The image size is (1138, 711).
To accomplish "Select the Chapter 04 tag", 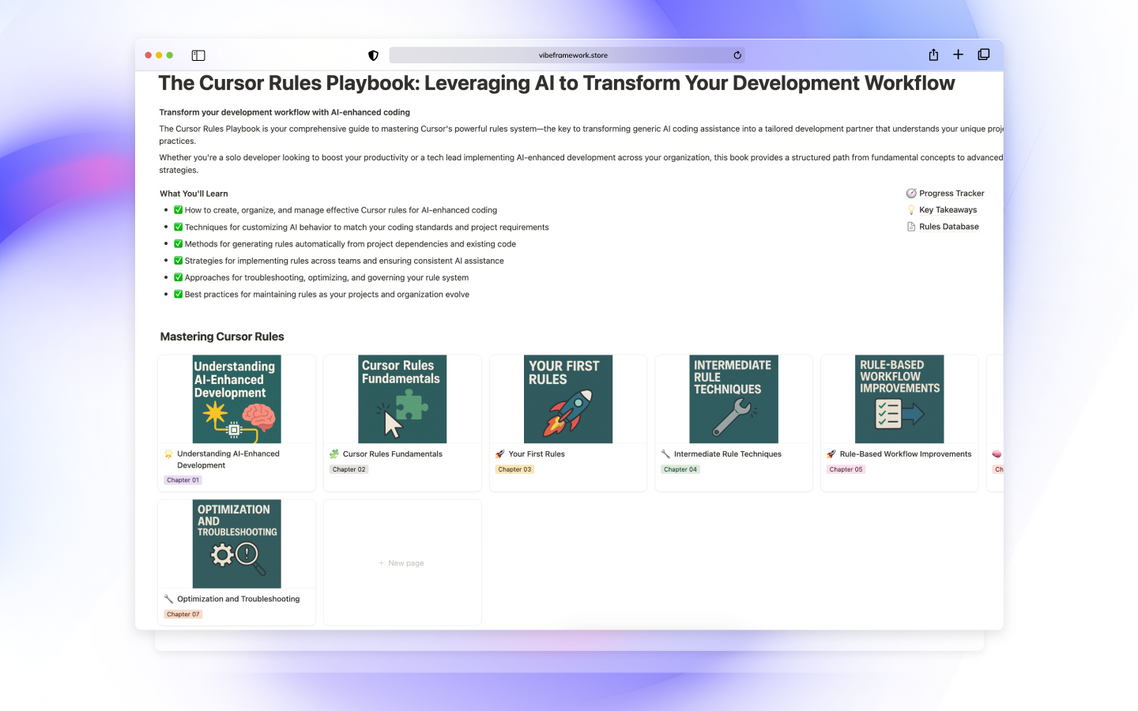I will pyautogui.click(x=680, y=469).
